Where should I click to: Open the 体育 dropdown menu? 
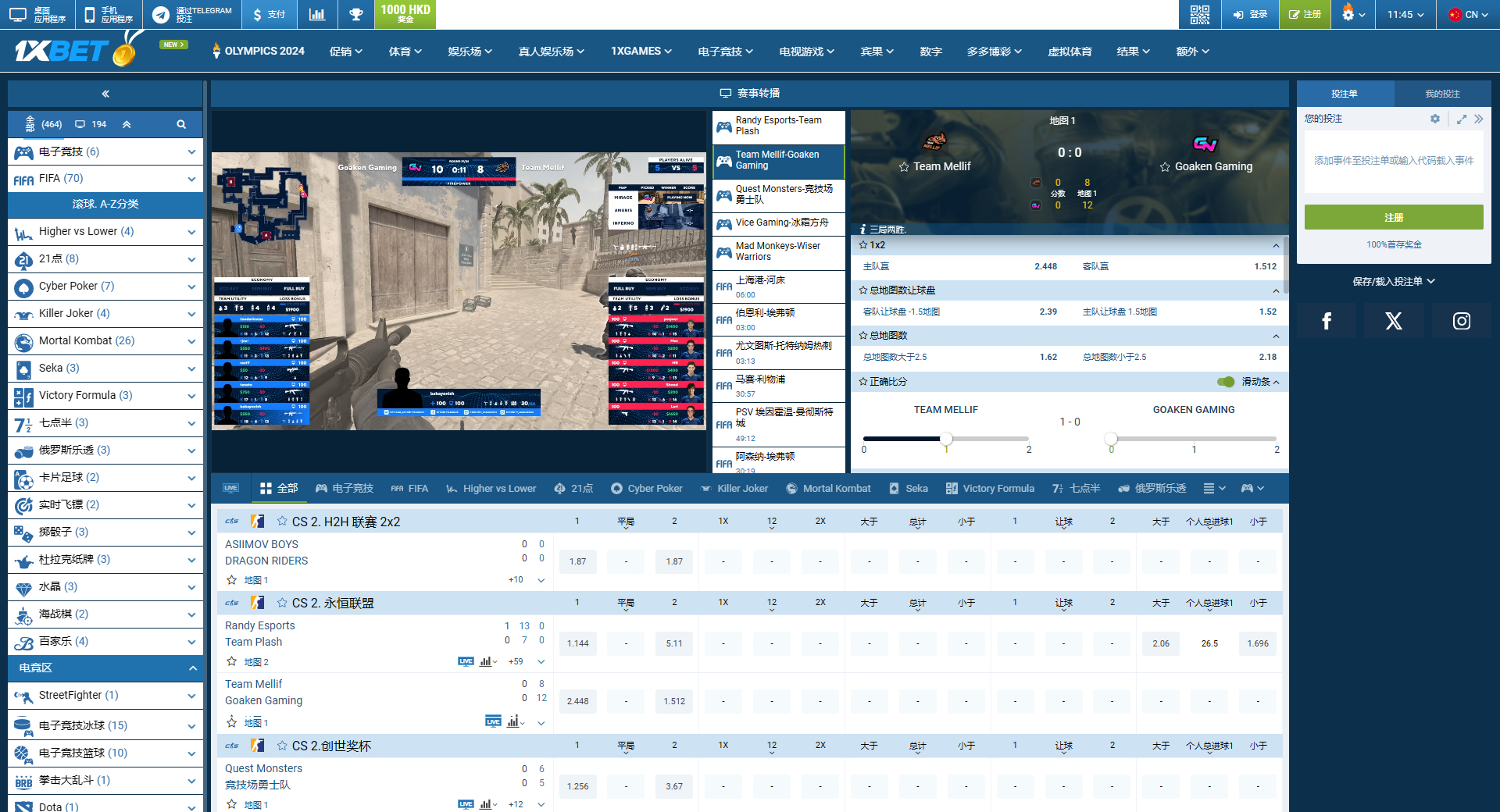(405, 52)
